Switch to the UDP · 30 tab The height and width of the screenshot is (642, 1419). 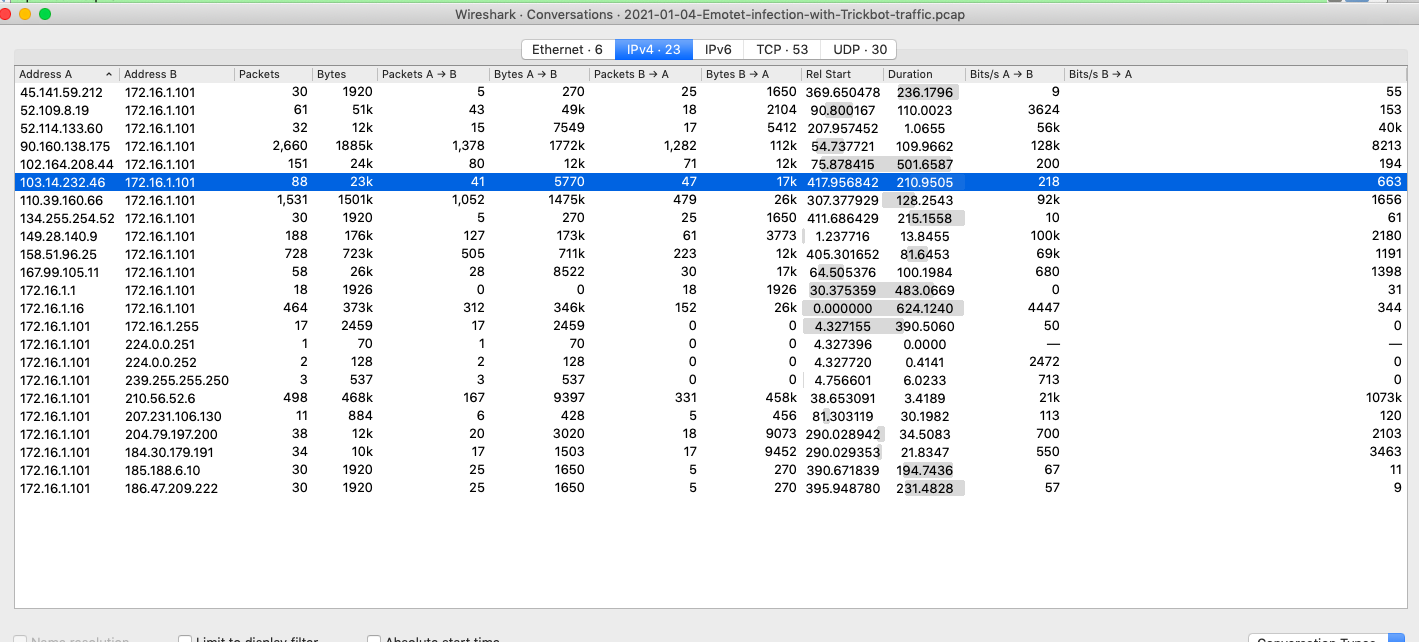pos(858,49)
